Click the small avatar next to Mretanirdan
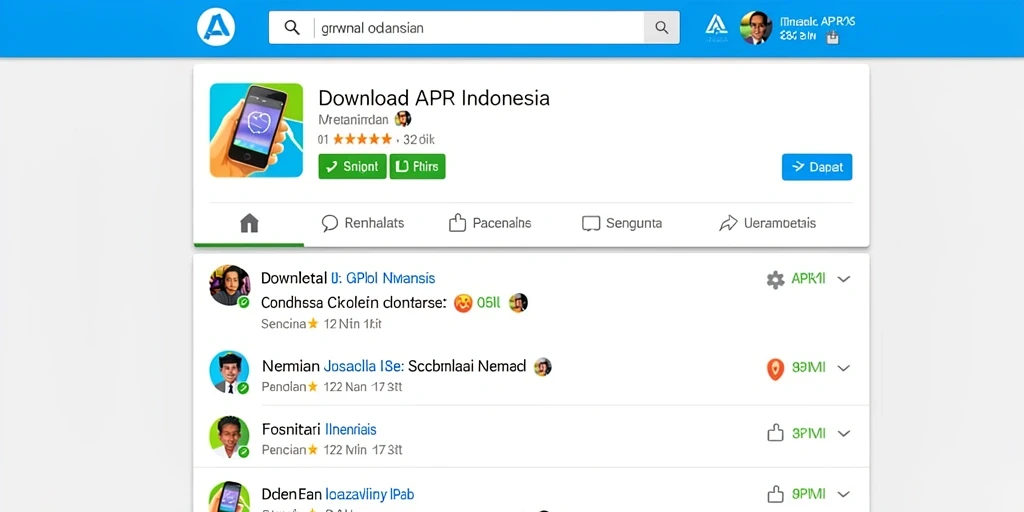 pyautogui.click(x=404, y=119)
